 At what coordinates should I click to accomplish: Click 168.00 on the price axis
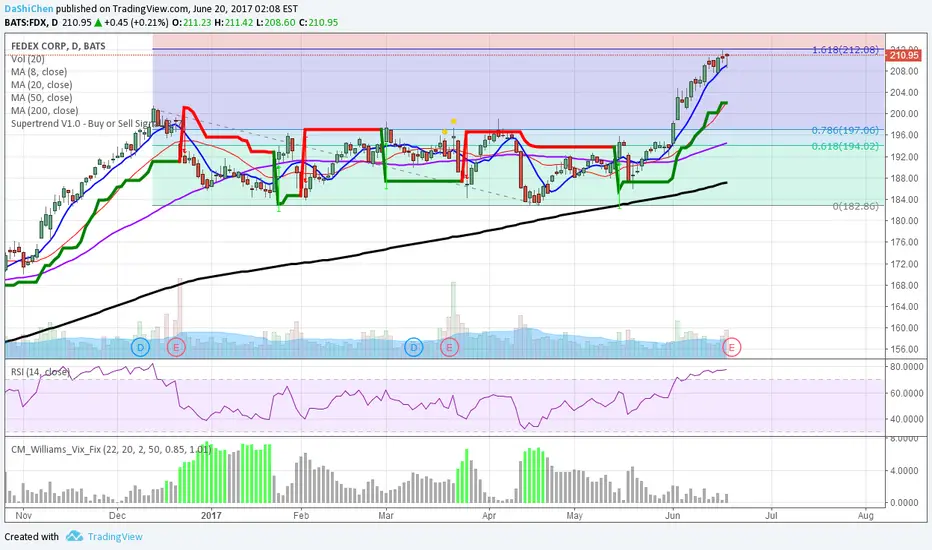pos(904,285)
